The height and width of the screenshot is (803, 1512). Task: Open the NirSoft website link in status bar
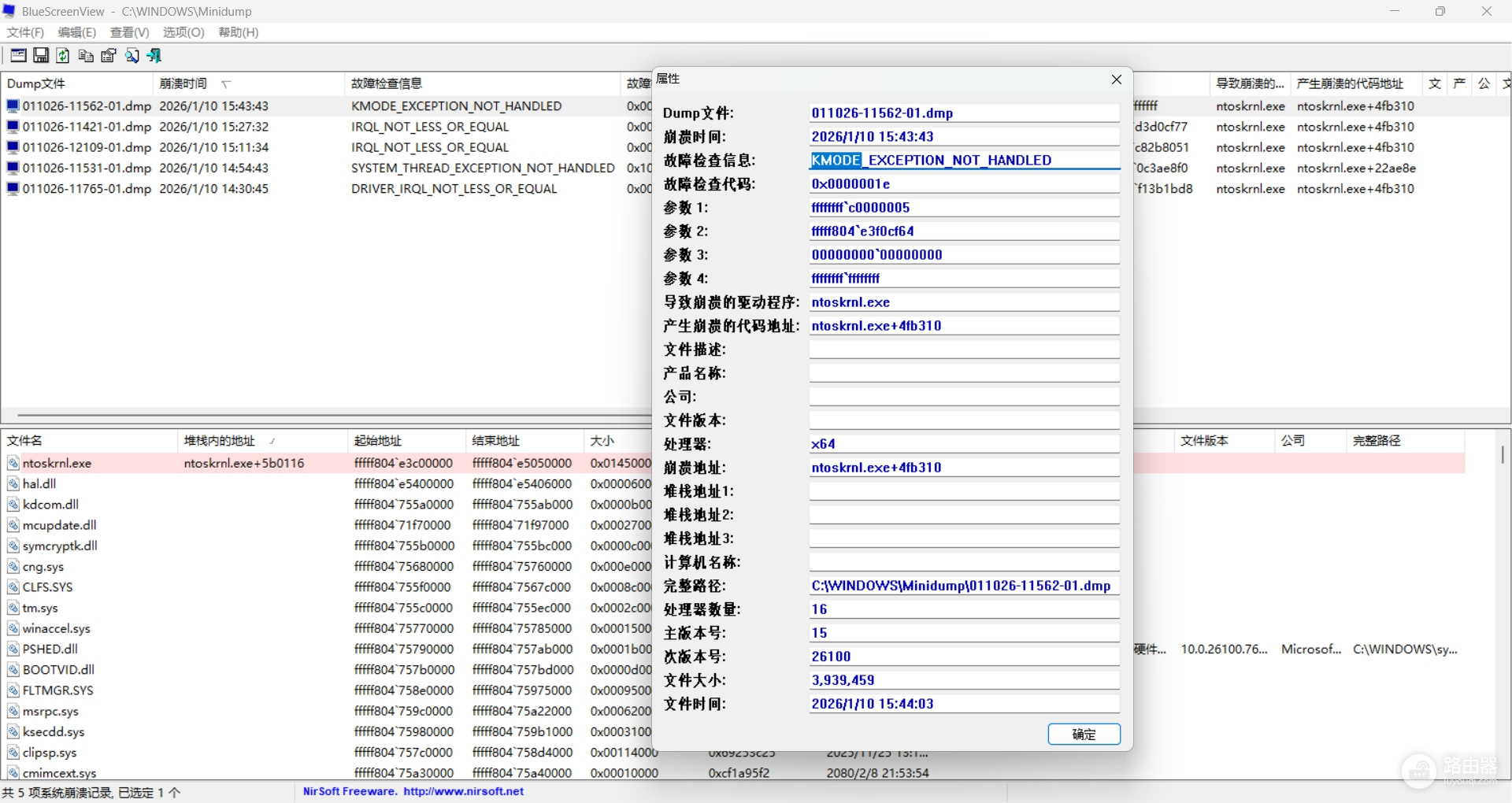click(463, 792)
